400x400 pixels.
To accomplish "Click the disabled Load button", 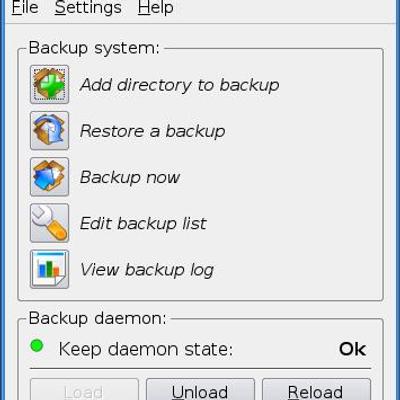I will click(84, 389).
